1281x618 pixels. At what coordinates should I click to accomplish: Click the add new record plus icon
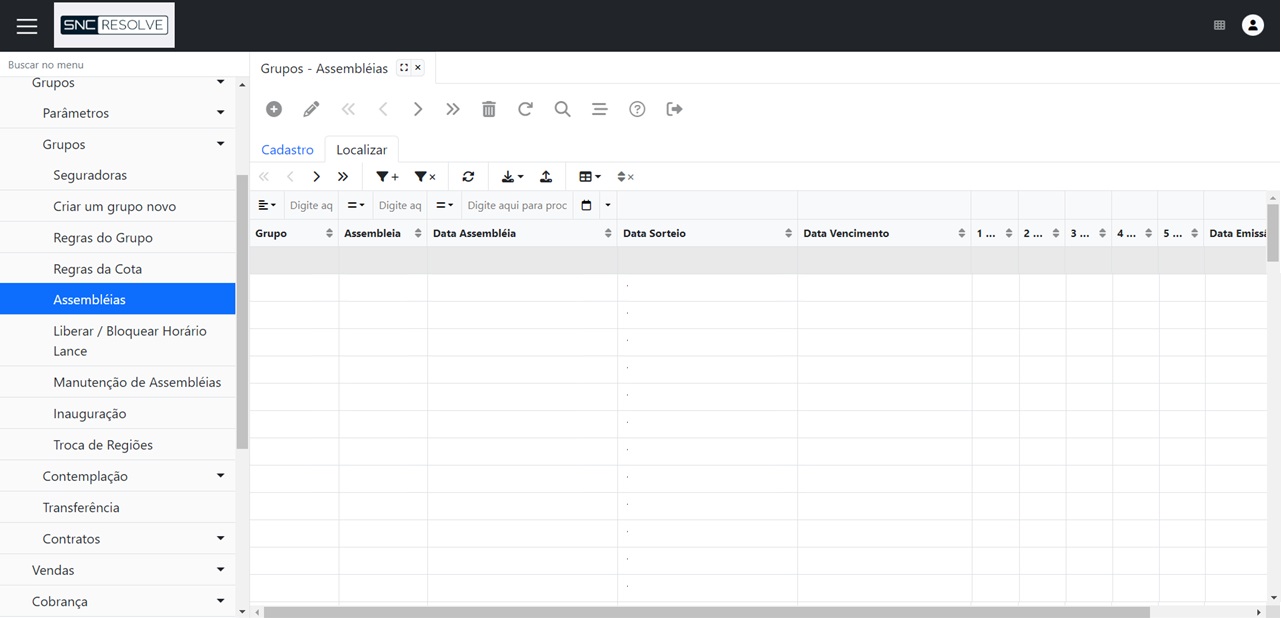(x=274, y=109)
